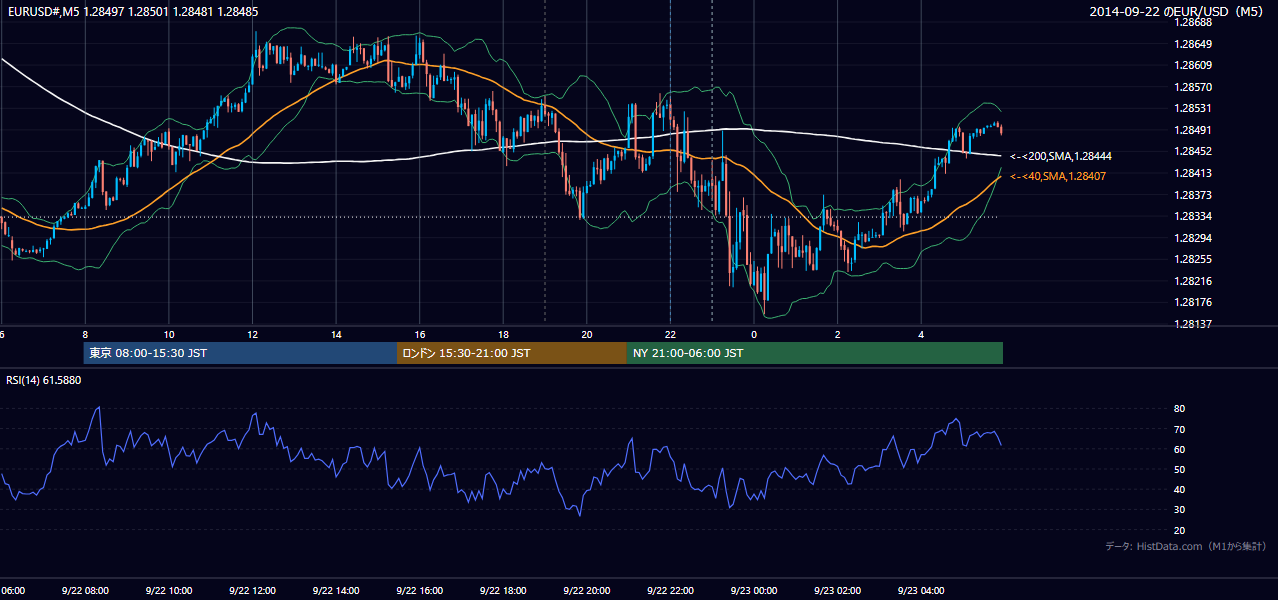Select the 9/22 10:00 bottom time label

[x=169, y=591]
